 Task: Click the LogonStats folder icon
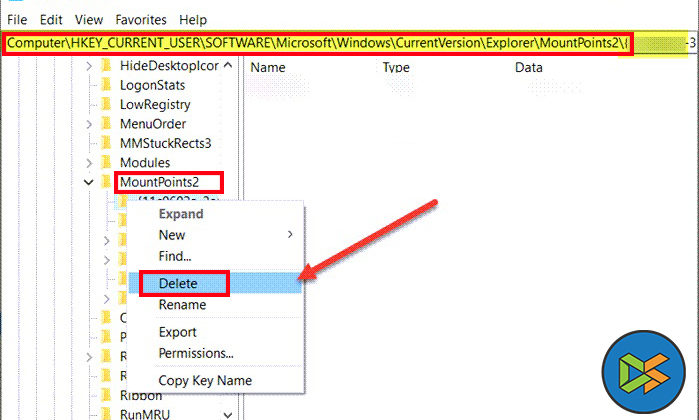pos(106,85)
